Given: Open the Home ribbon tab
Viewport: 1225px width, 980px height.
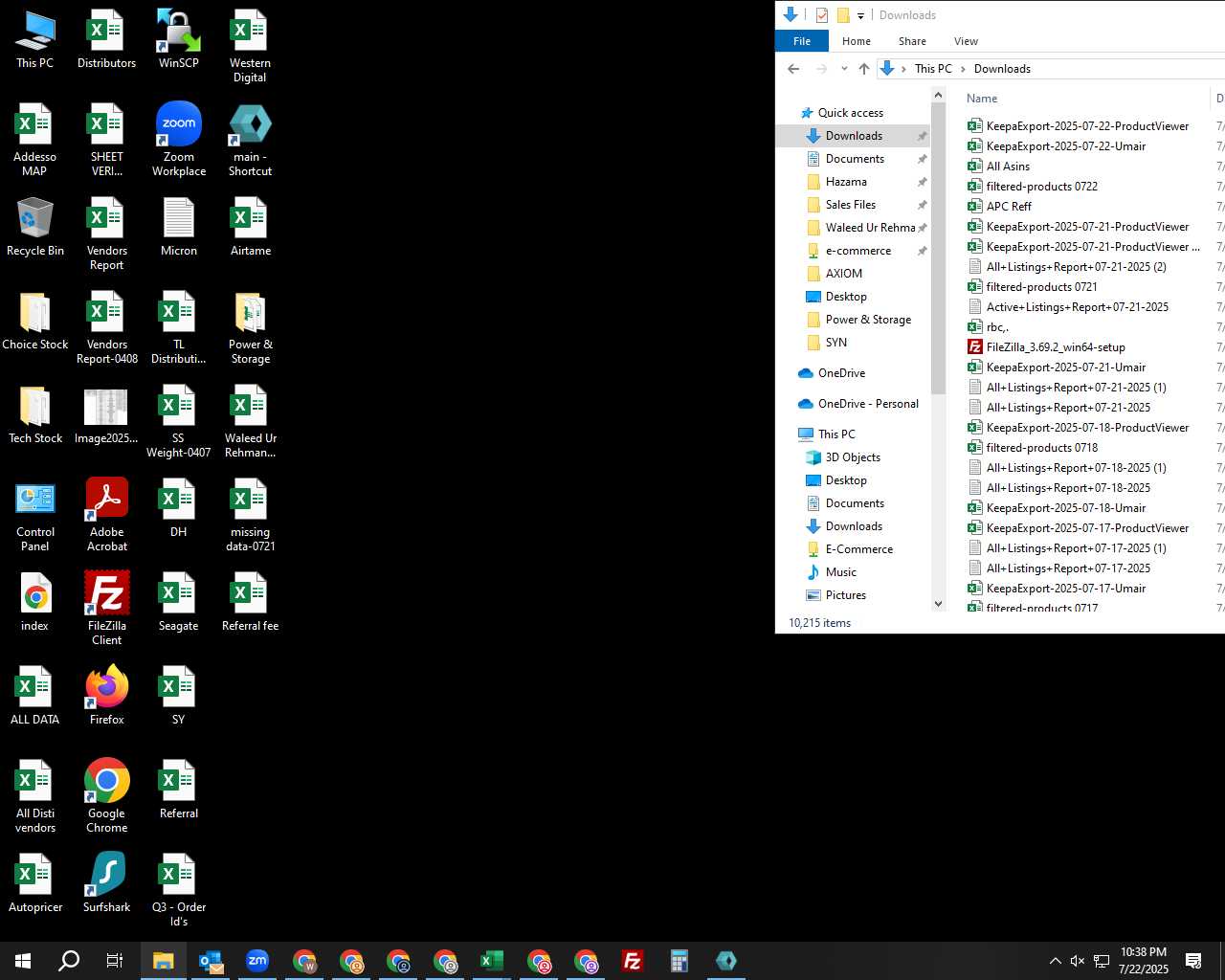Looking at the screenshot, I should 857,41.
